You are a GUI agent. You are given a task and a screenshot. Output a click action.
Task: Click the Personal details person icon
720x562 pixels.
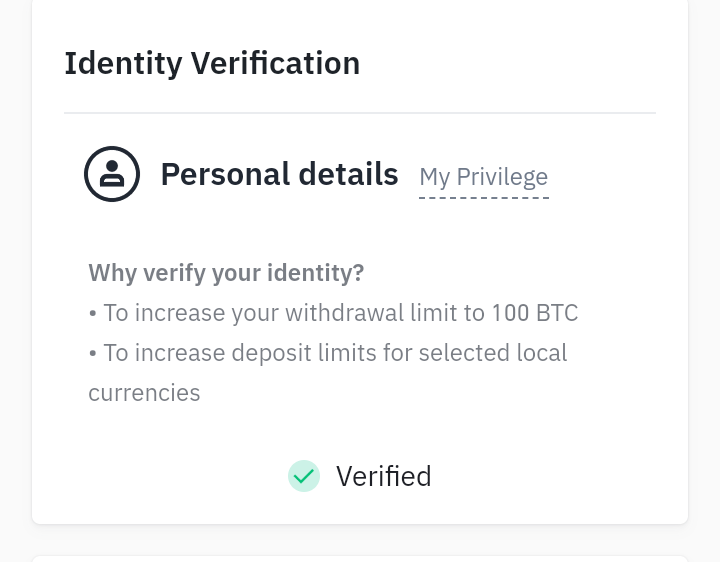click(112, 174)
